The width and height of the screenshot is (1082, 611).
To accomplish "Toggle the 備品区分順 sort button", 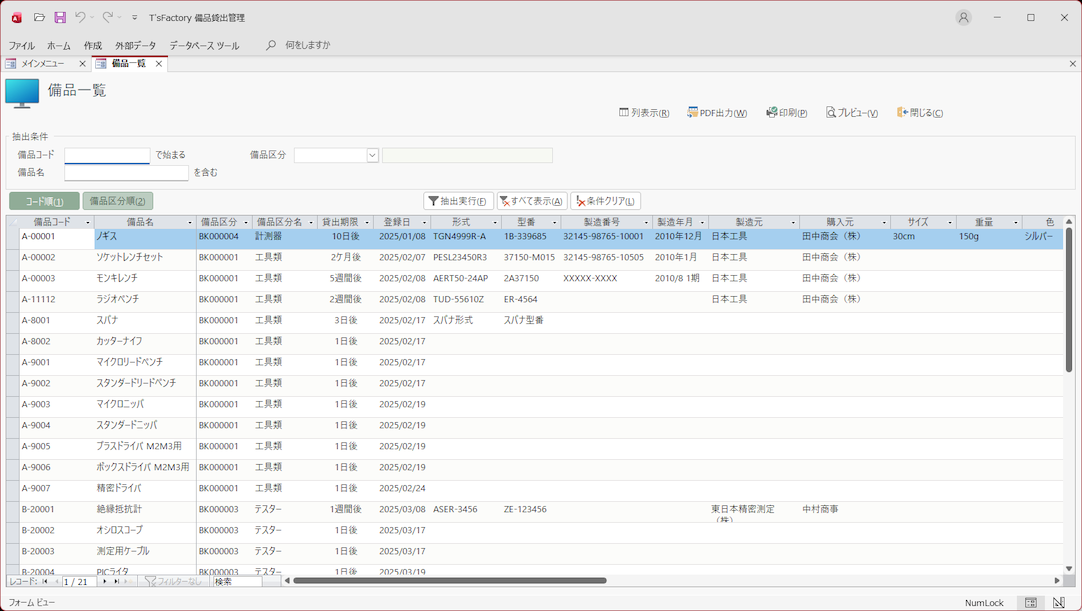I will tap(118, 201).
